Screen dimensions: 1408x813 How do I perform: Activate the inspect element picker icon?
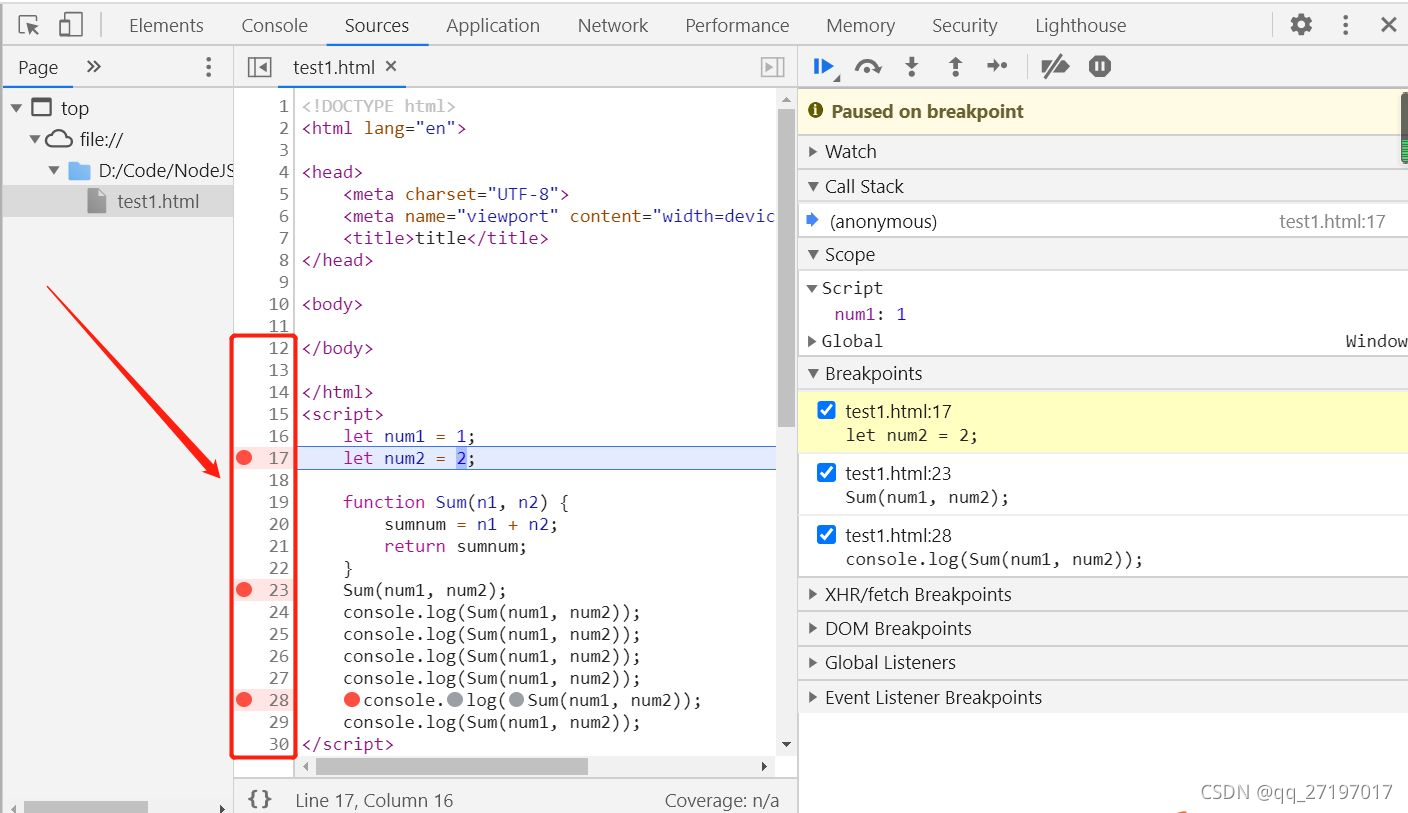[x=29, y=25]
